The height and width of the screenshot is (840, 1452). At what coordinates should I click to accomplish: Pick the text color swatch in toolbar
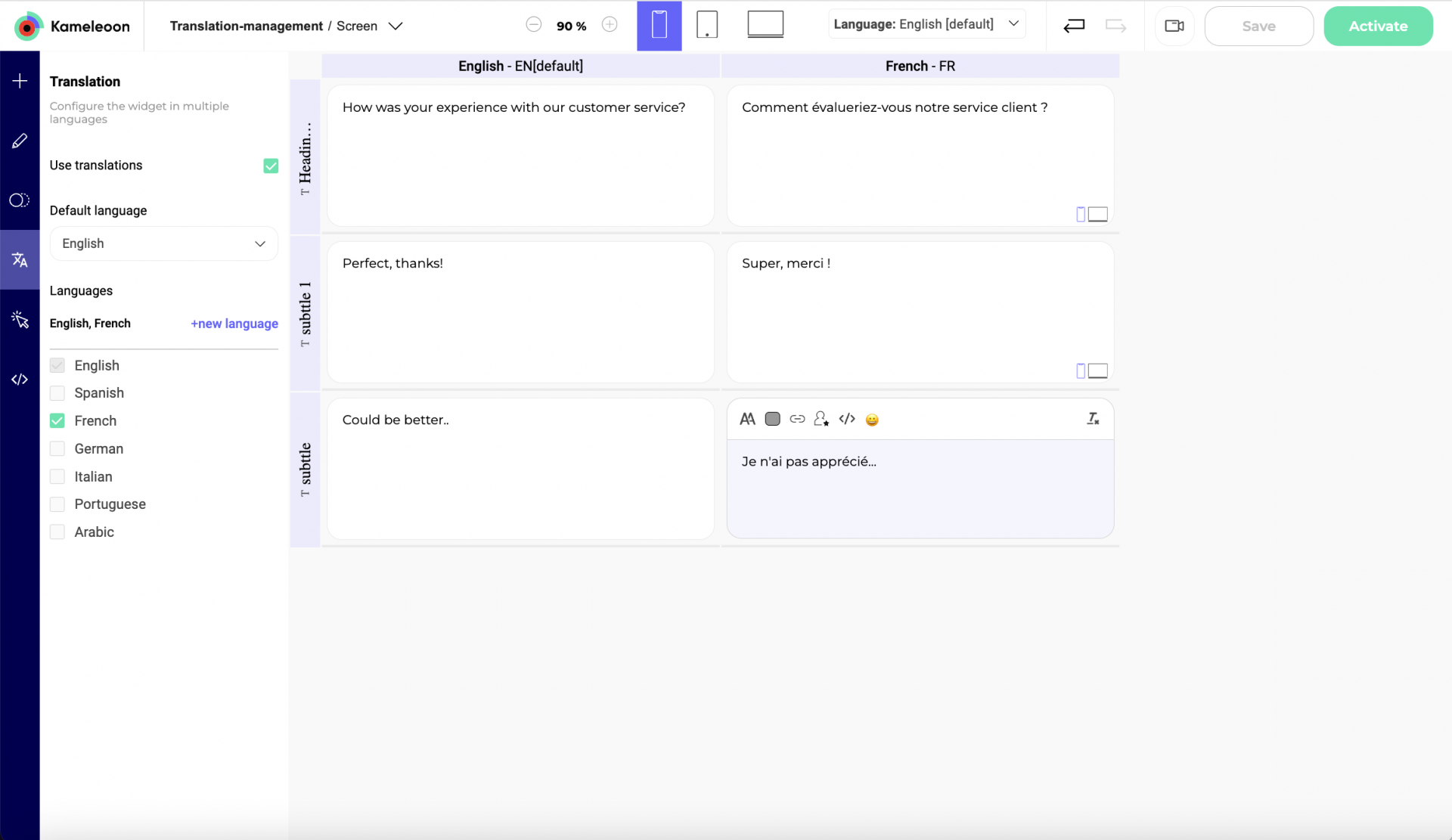pos(772,419)
